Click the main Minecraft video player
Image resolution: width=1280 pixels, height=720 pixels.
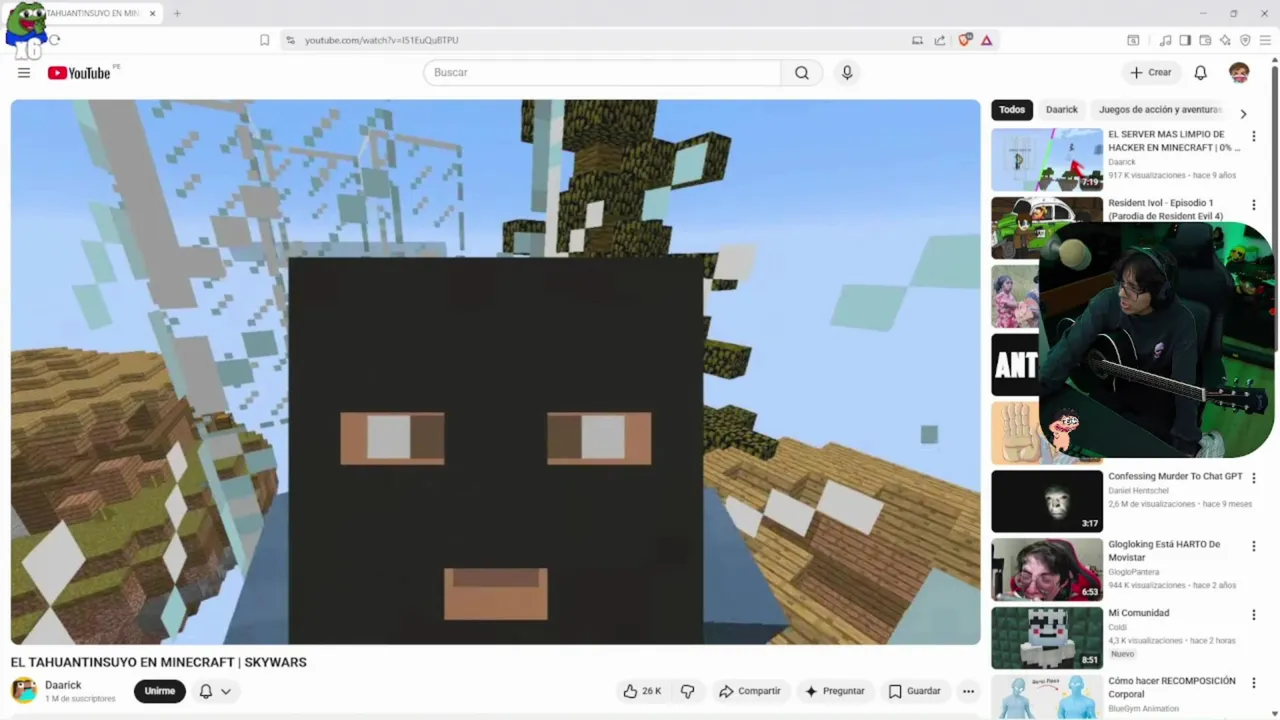(x=495, y=372)
